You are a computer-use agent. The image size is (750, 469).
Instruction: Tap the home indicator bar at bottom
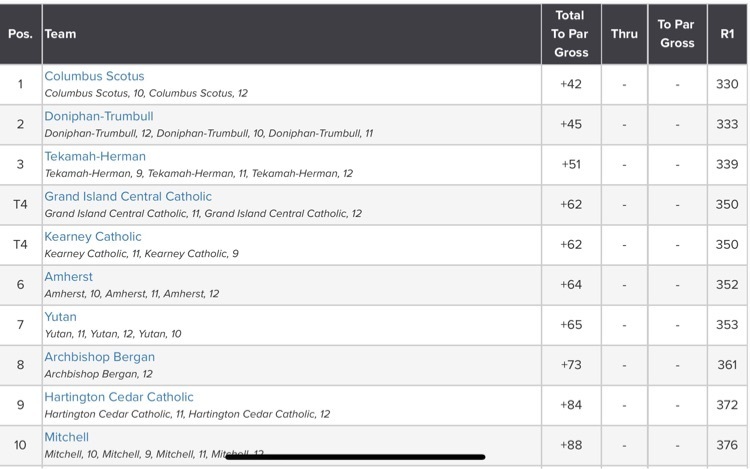pyautogui.click(x=355, y=457)
